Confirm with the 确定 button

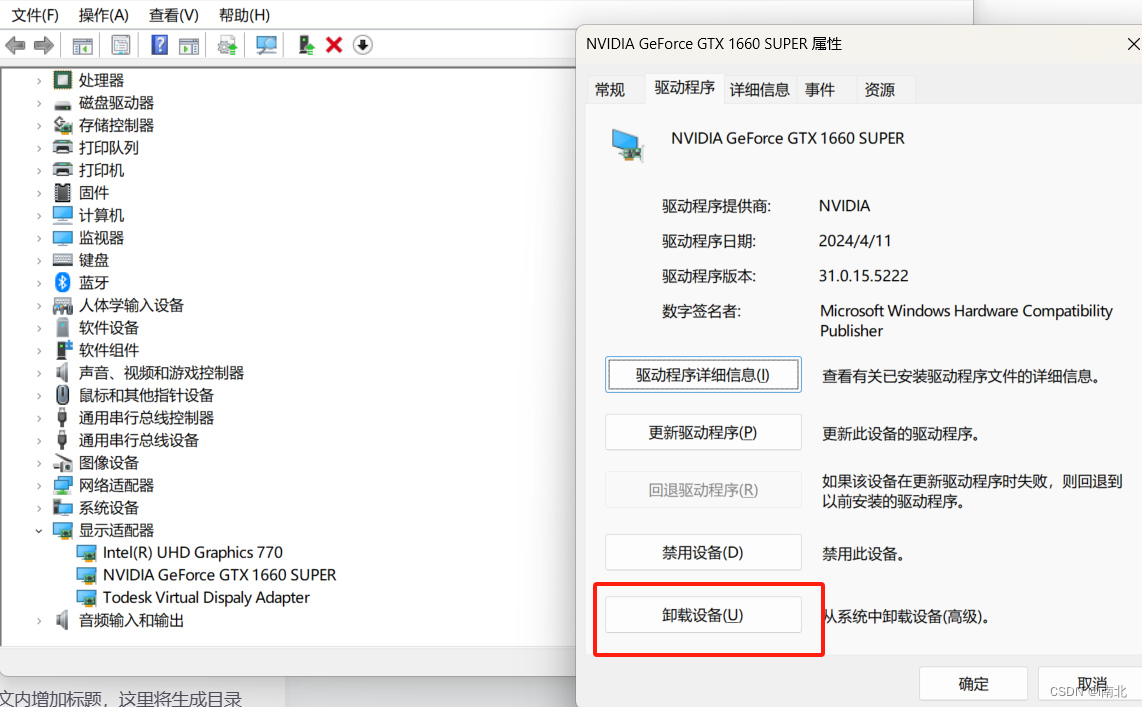tap(973, 684)
